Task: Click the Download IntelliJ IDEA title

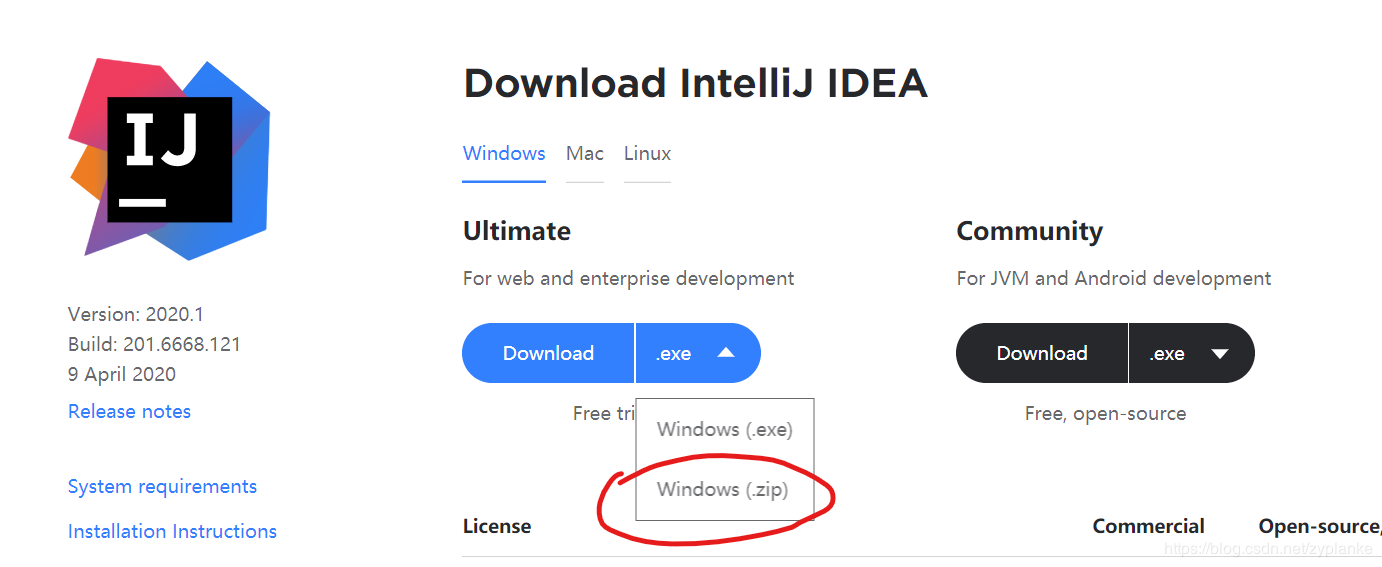Action: 695,83
